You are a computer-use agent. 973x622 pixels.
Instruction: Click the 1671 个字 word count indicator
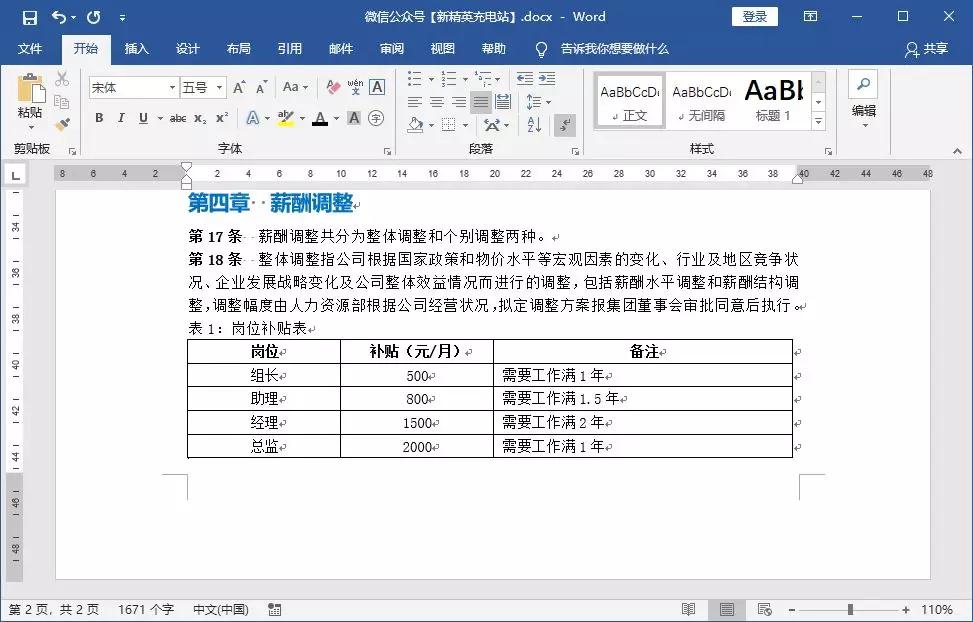point(146,608)
